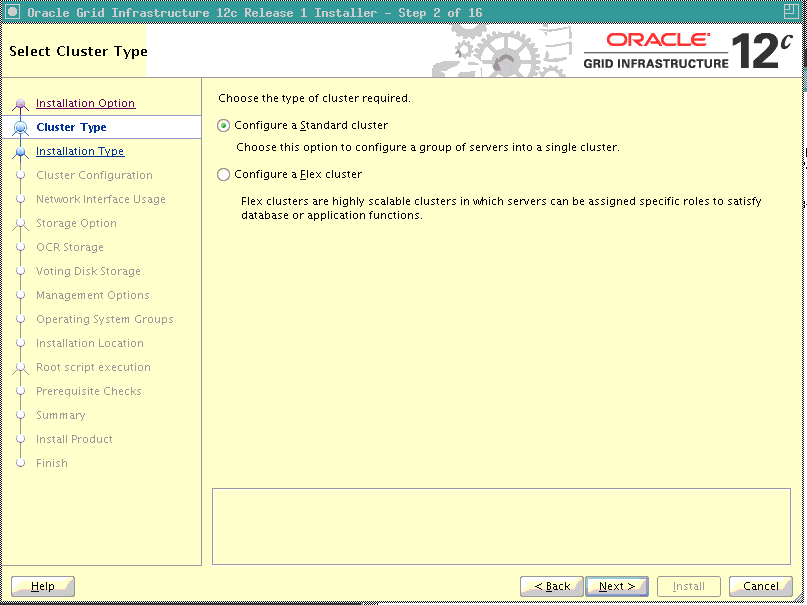The width and height of the screenshot is (807, 605).
Task: Click the Standard cluster description text
Action: [428, 147]
